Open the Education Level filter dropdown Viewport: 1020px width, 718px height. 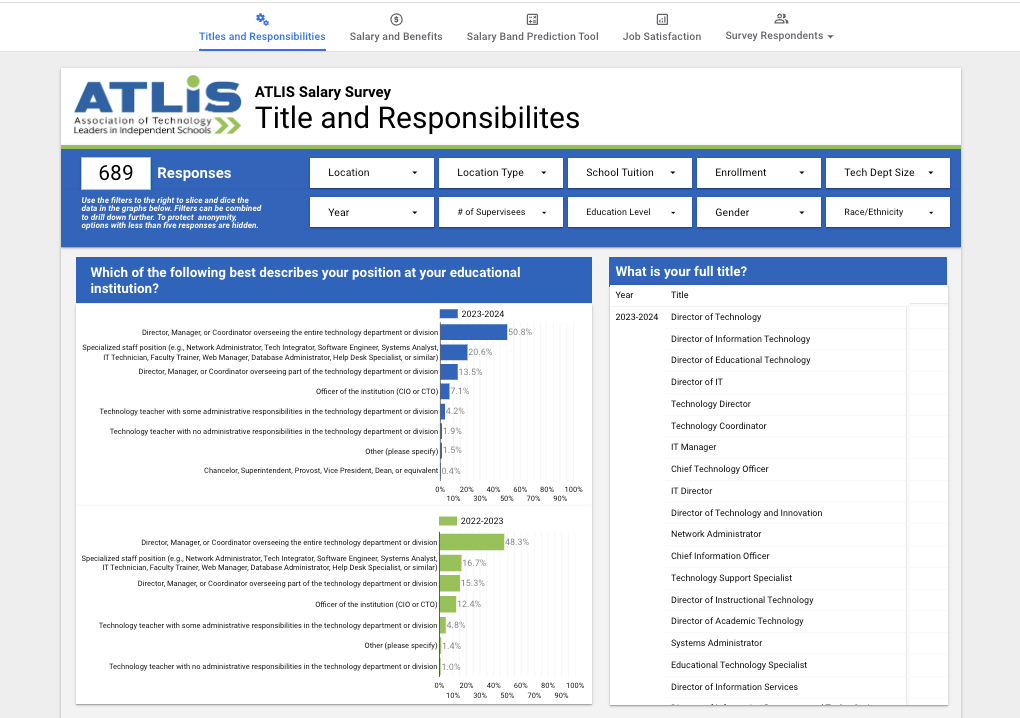tap(630, 212)
